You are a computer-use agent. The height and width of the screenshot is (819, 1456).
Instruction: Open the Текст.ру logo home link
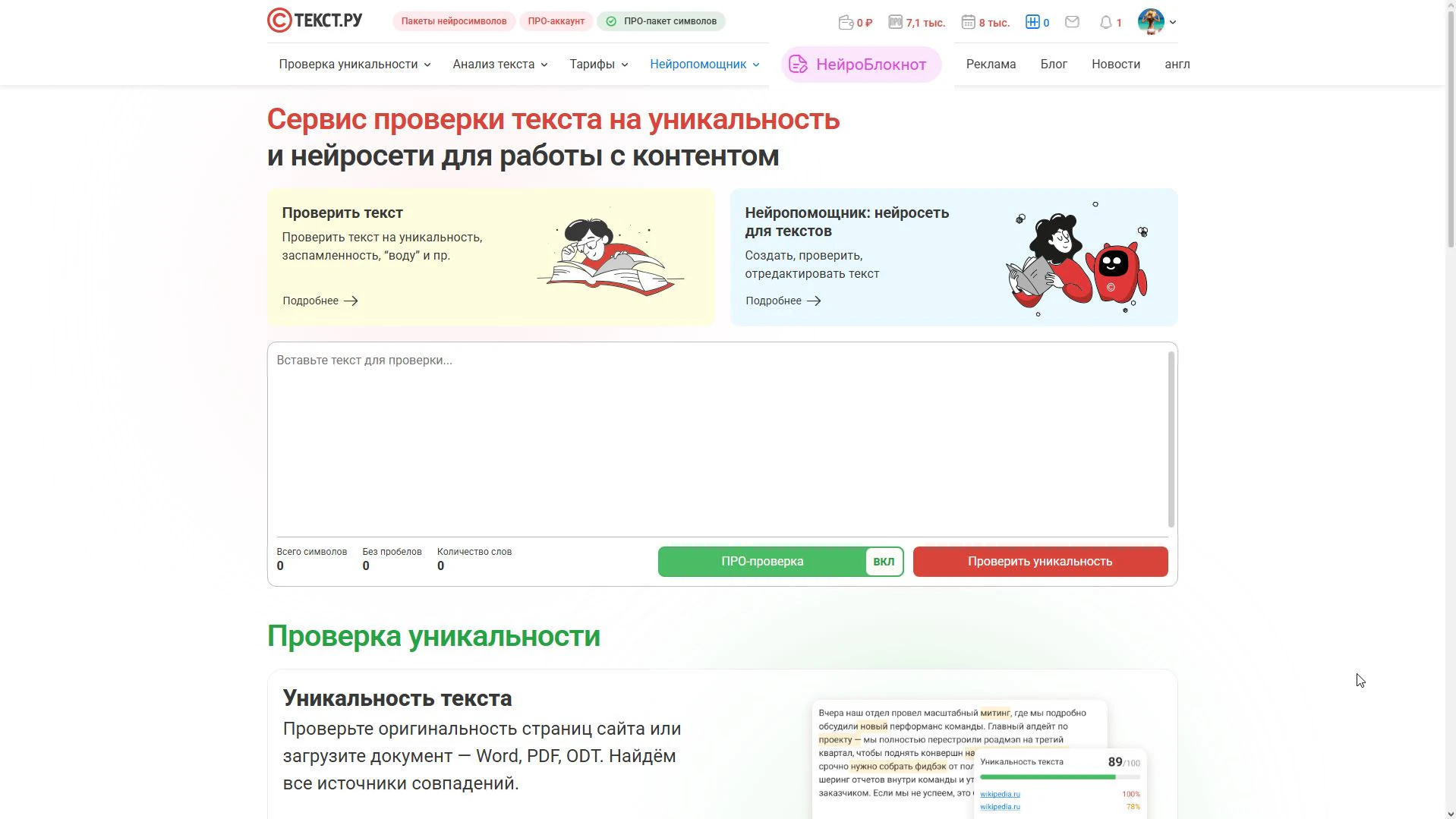pos(314,20)
